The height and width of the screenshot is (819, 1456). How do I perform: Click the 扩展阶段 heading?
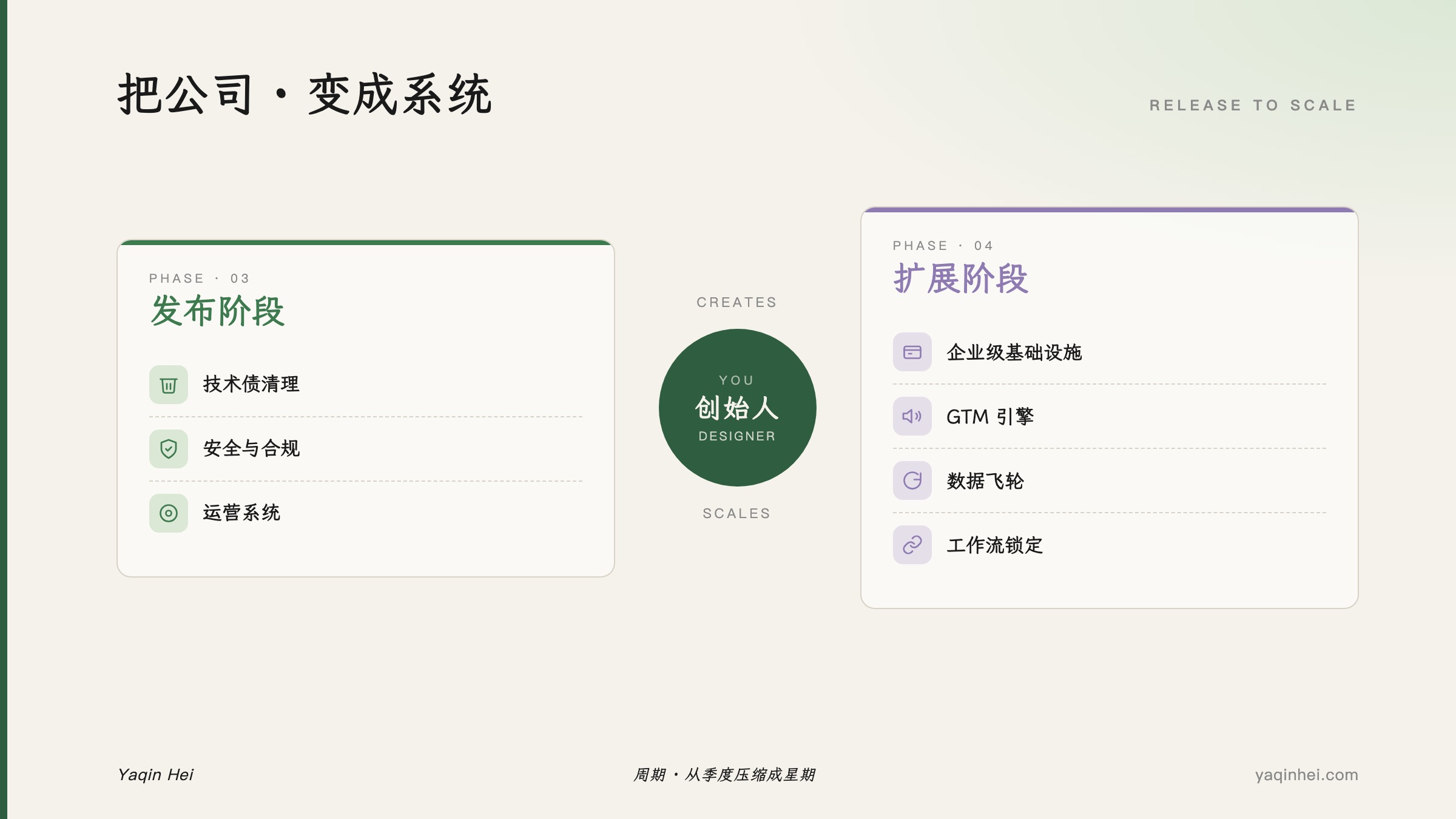tap(961, 278)
